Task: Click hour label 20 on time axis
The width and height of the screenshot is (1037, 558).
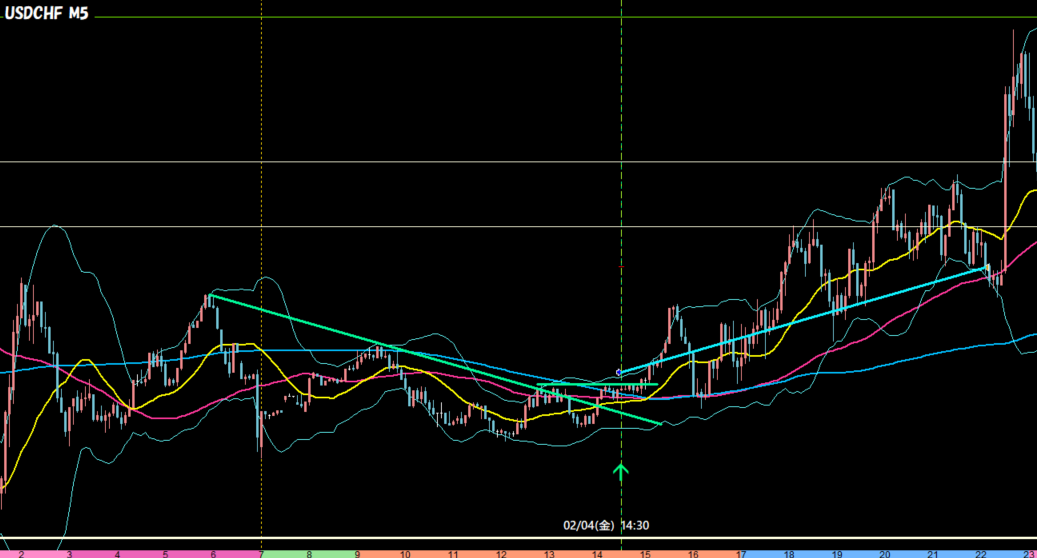Action: tap(885, 554)
